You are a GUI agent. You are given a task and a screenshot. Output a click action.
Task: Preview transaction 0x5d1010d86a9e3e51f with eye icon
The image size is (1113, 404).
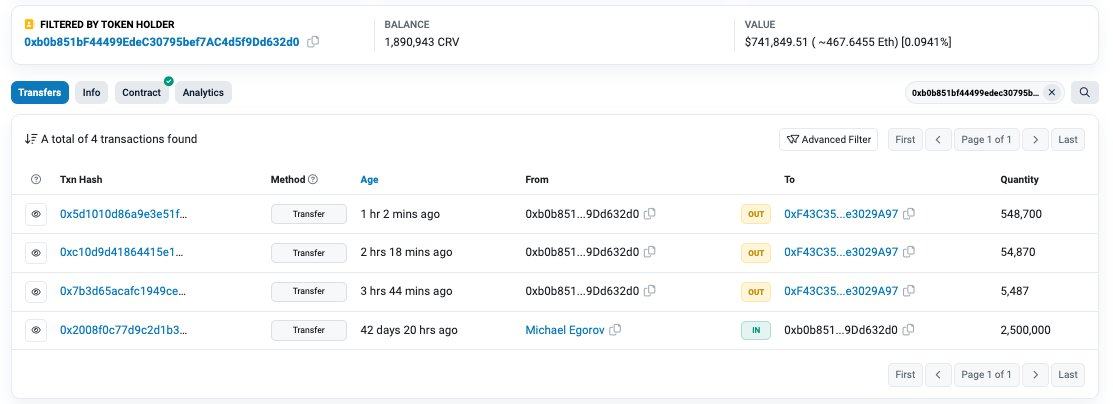click(x=36, y=214)
